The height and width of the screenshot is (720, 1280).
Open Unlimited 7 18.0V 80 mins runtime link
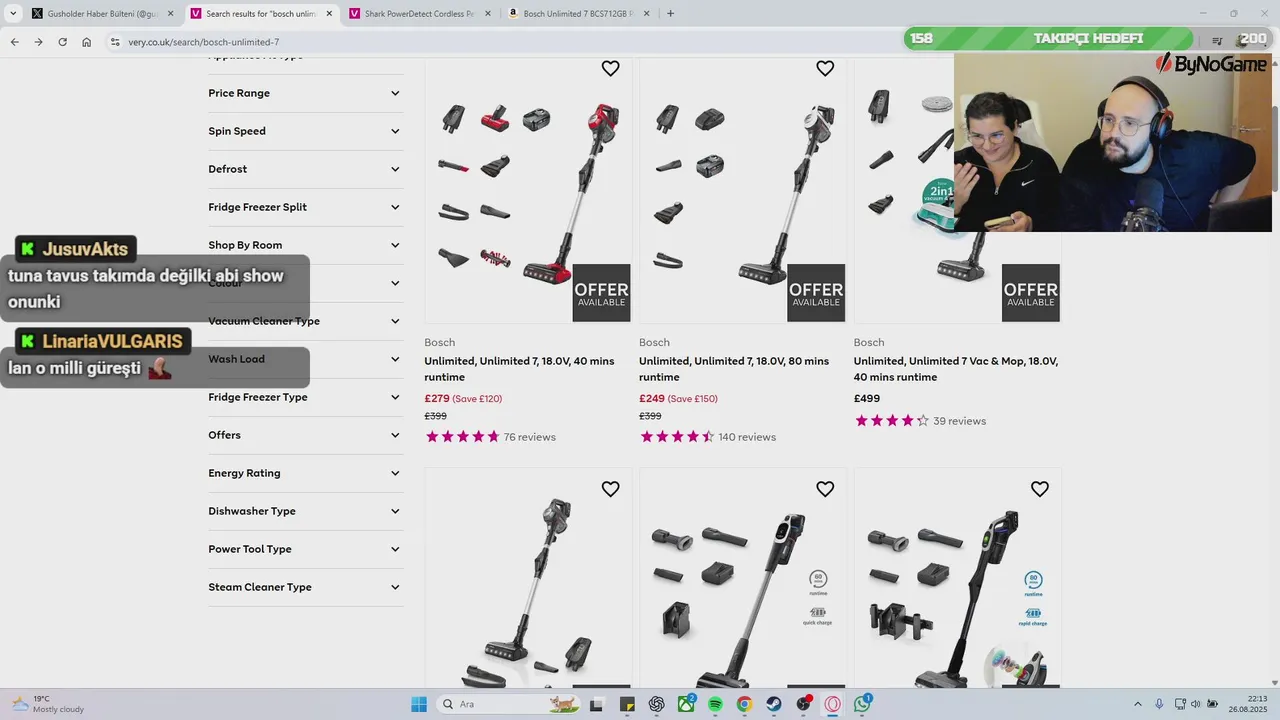(x=734, y=369)
